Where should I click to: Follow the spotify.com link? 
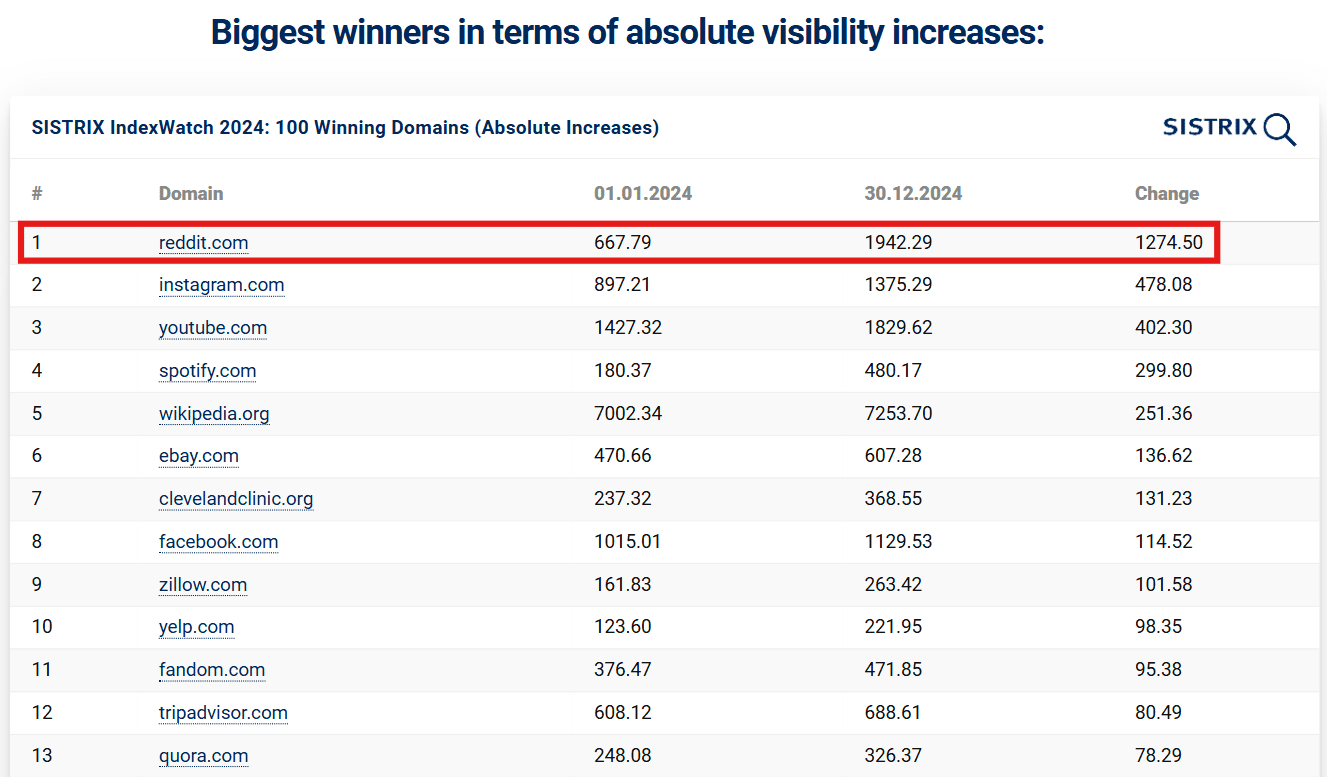(x=207, y=371)
